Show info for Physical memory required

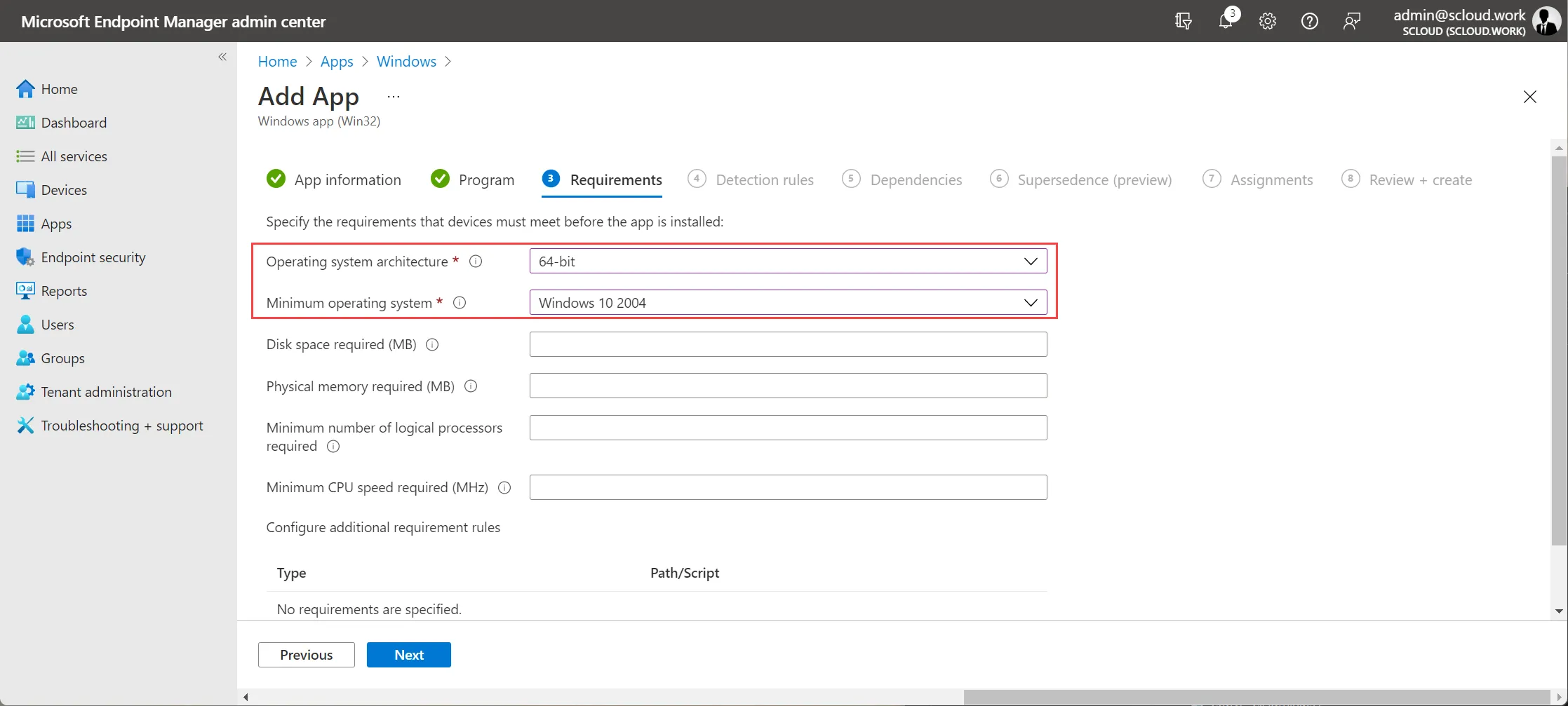(471, 386)
